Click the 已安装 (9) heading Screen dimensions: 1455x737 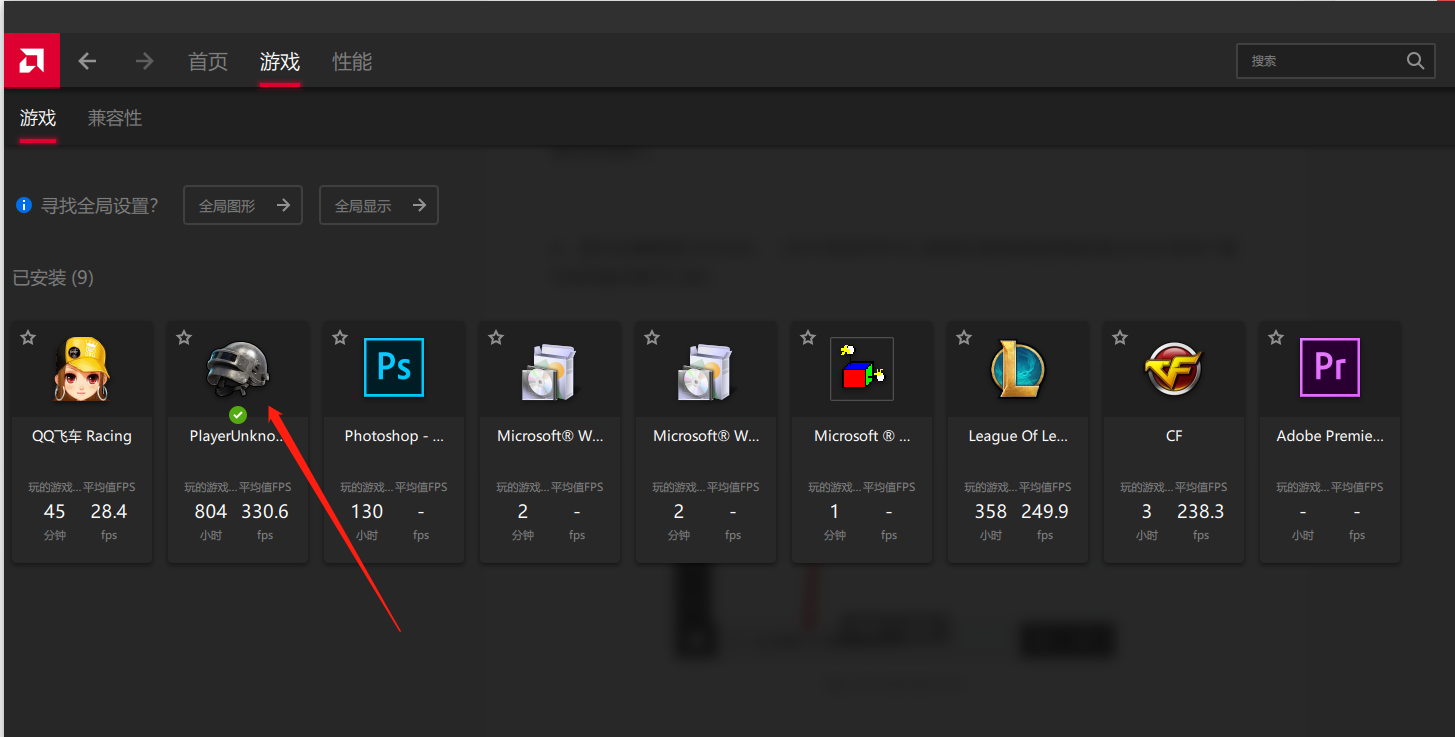53,278
